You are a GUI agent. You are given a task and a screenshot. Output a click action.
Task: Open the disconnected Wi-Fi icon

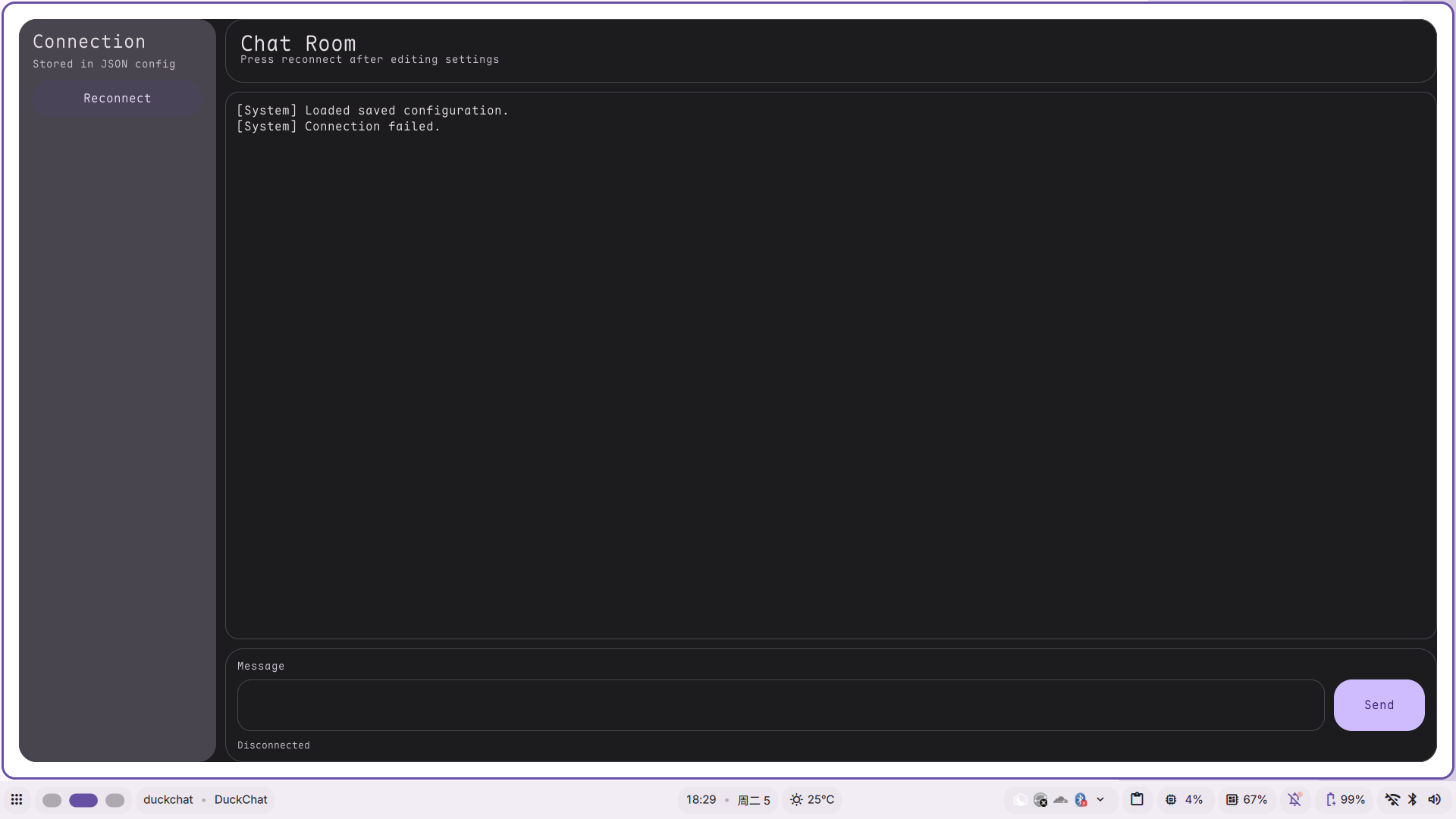pyautogui.click(x=1392, y=799)
